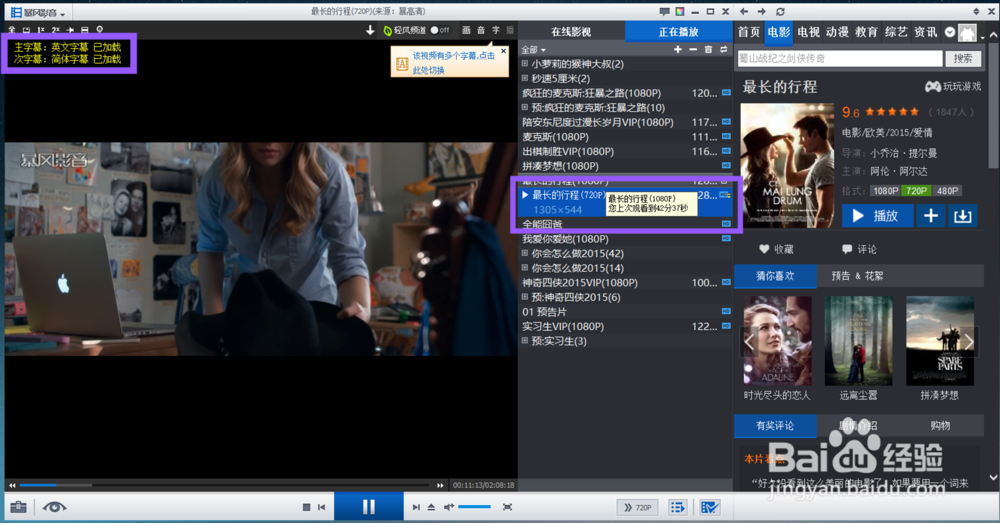The width and height of the screenshot is (1000, 523).
Task: Switch to the 购物 tab
Action: coord(940,425)
